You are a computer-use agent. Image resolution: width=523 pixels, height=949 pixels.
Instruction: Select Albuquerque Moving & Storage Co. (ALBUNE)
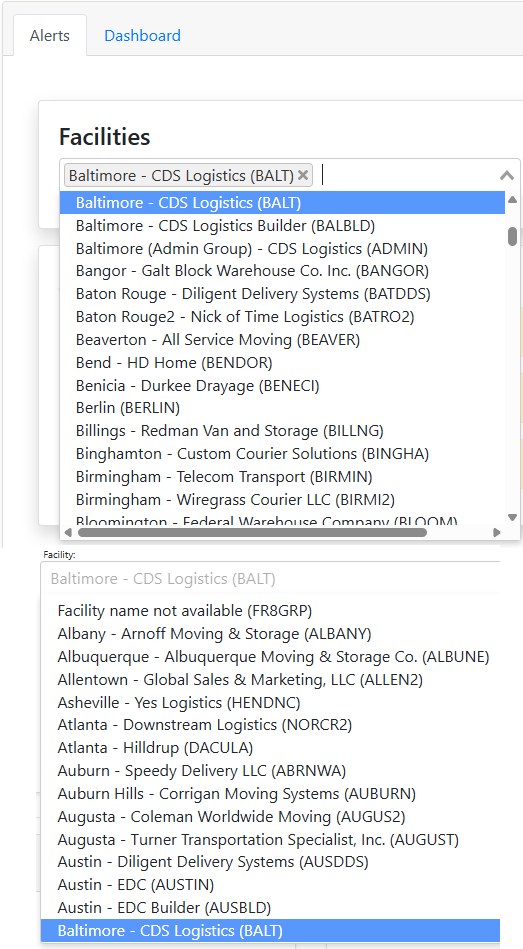tap(270, 657)
